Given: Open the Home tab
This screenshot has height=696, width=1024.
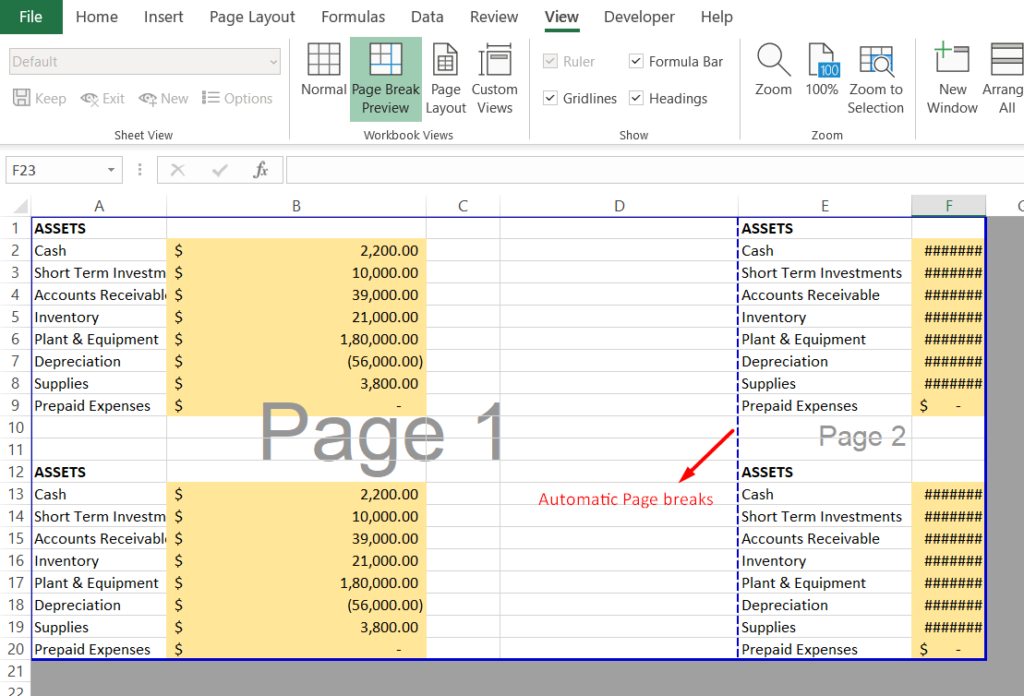Looking at the screenshot, I should 97,17.
